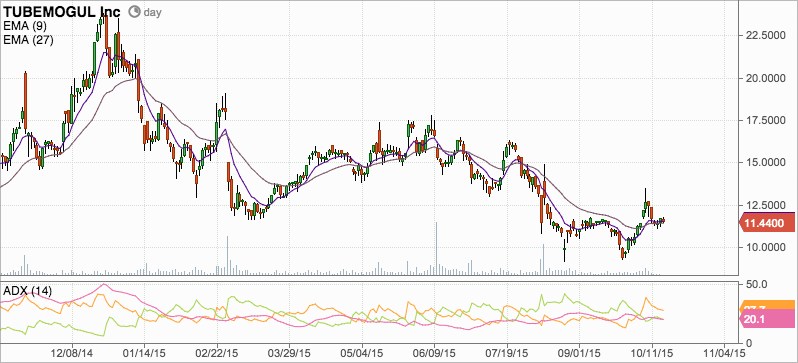Click the 07/19/15 date axis label

tap(507, 353)
